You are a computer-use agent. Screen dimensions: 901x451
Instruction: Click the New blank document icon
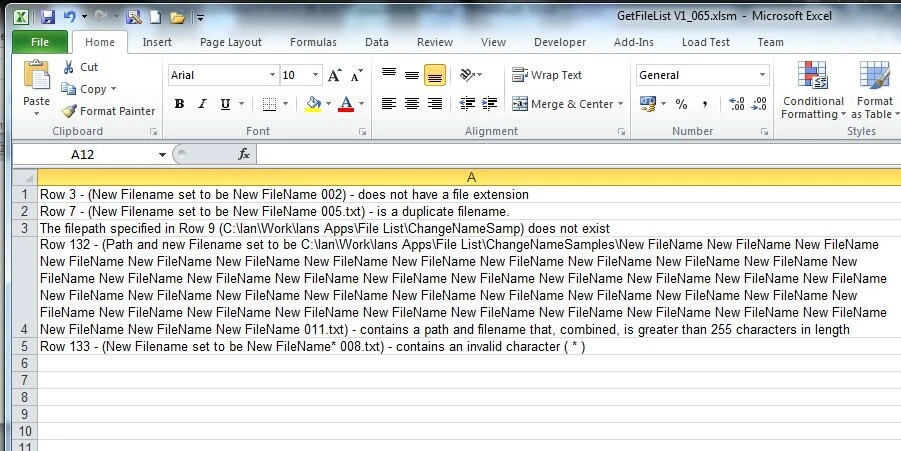click(155, 17)
